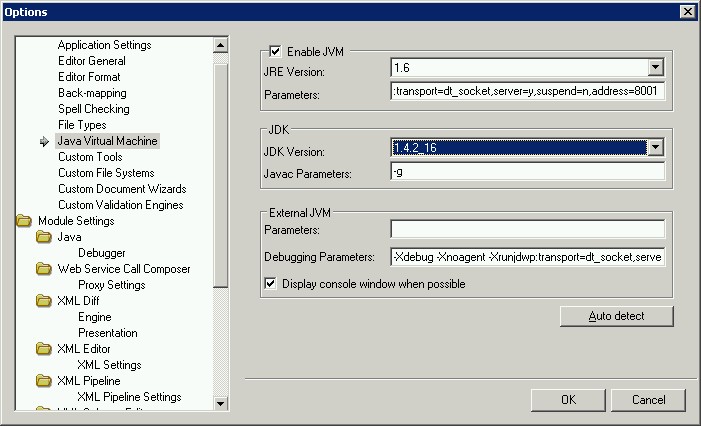The height and width of the screenshot is (426, 701).
Task: Uncheck Display console window when possible
Action: click(270, 284)
